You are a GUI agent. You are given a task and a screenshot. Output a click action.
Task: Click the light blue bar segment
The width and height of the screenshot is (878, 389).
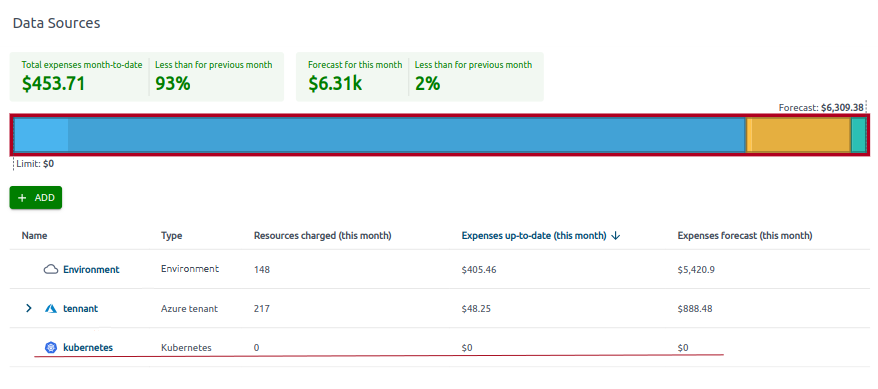pyautogui.click(x=41, y=135)
